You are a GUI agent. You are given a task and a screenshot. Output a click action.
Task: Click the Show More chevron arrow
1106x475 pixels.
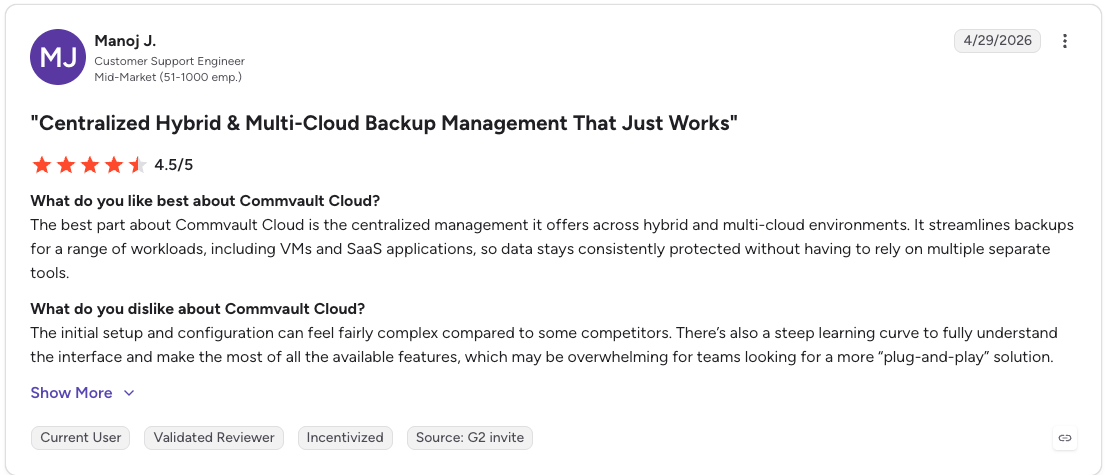pos(128,393)
